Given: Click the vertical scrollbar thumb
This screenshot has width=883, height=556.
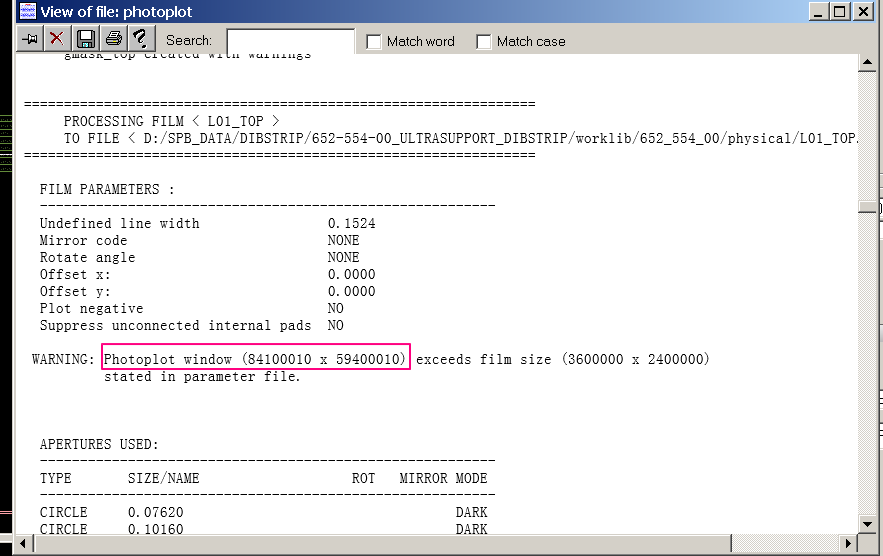Looking at the screenshot, I should click(867, 207).
